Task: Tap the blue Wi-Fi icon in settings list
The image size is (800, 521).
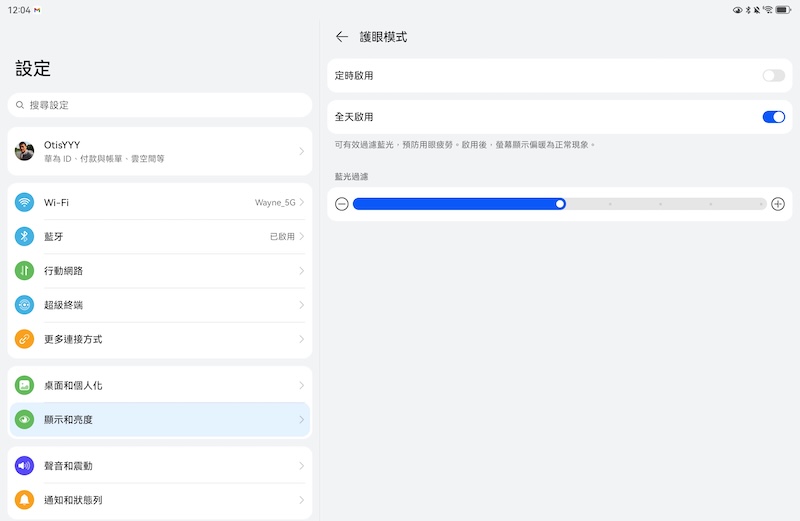Action: pyautogui.click(x=25, y=203)
